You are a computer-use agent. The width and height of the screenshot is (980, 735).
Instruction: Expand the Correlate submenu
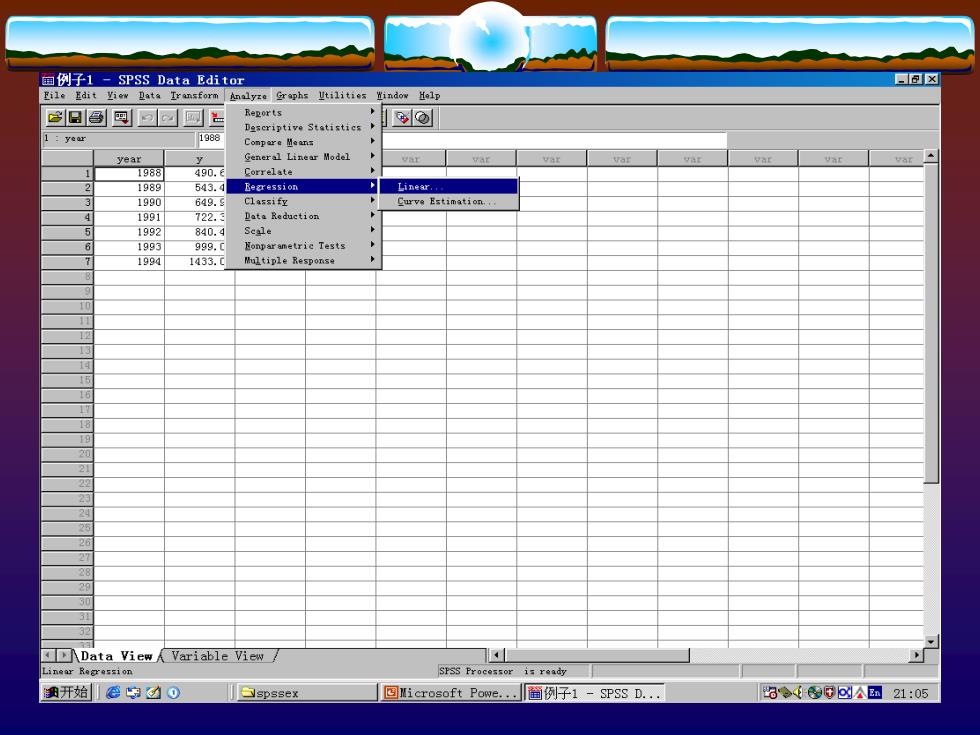pyautogui.click(x=303, y=172)
